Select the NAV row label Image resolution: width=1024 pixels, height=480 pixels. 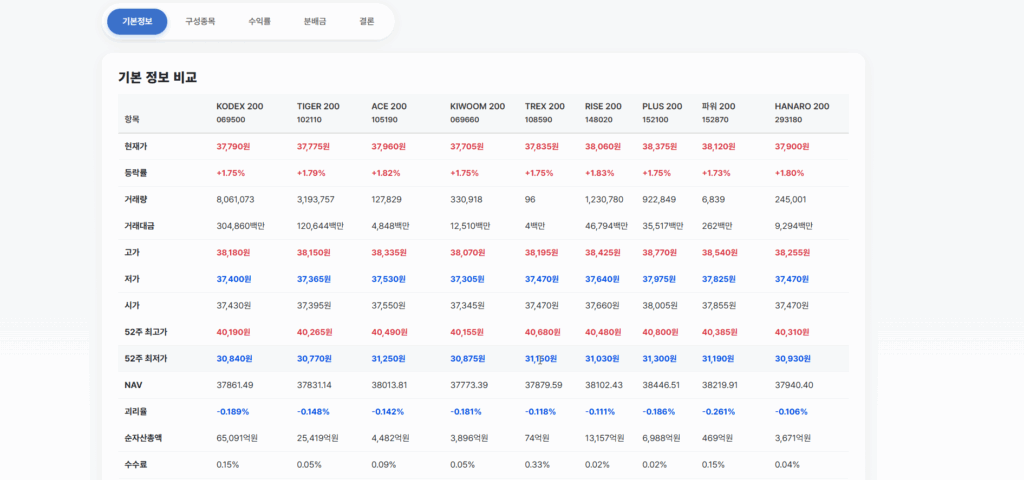(133, 385)
